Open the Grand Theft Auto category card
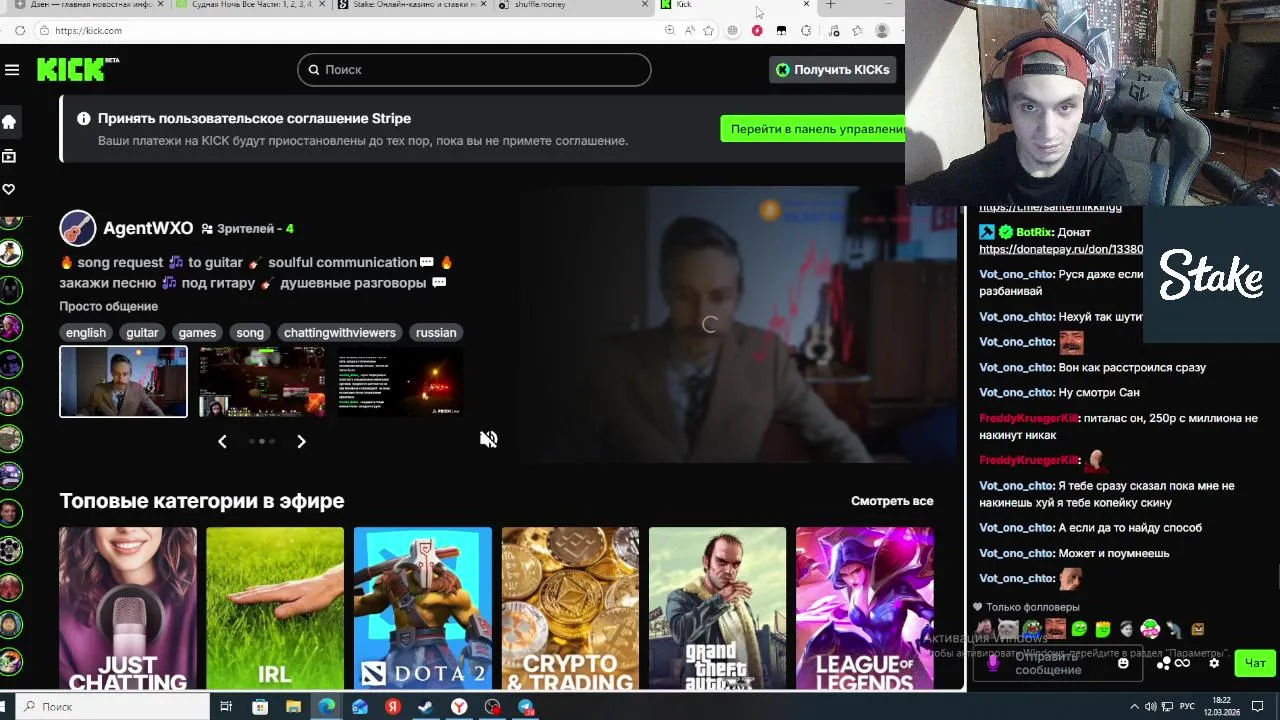The image size is (1280, 720). [718, 608]
